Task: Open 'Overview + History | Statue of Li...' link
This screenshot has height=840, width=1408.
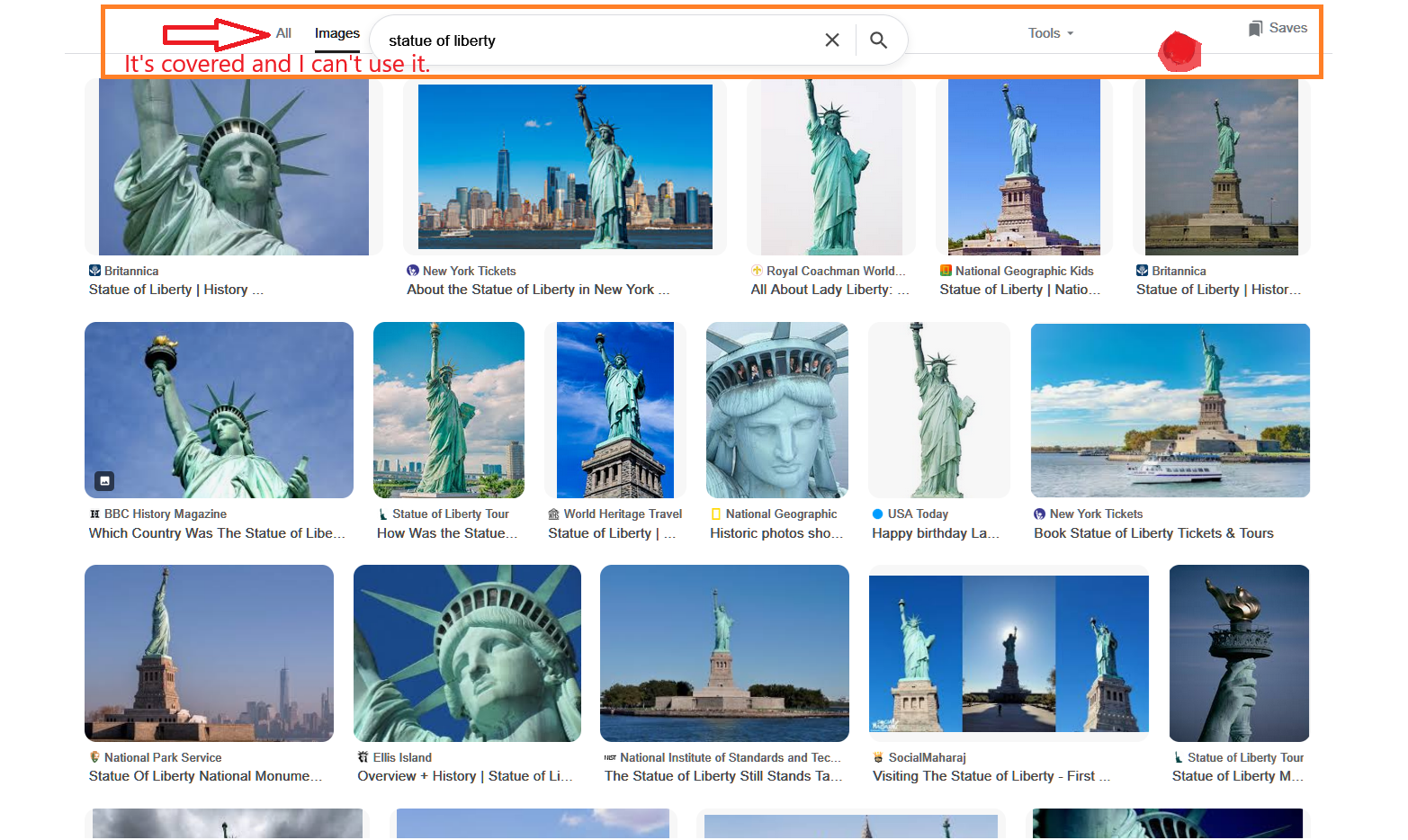Action: (x=464, y=776)
